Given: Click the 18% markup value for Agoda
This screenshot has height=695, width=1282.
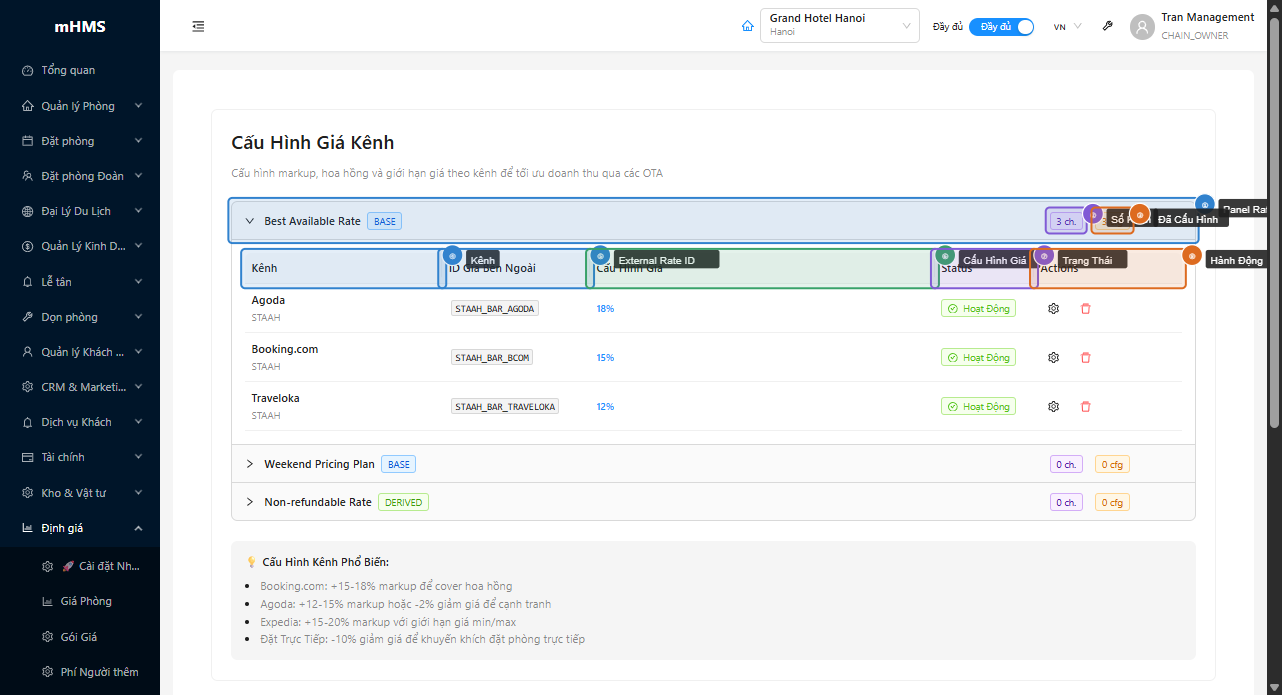Looking at the screenshot, I should pos(605,309).
